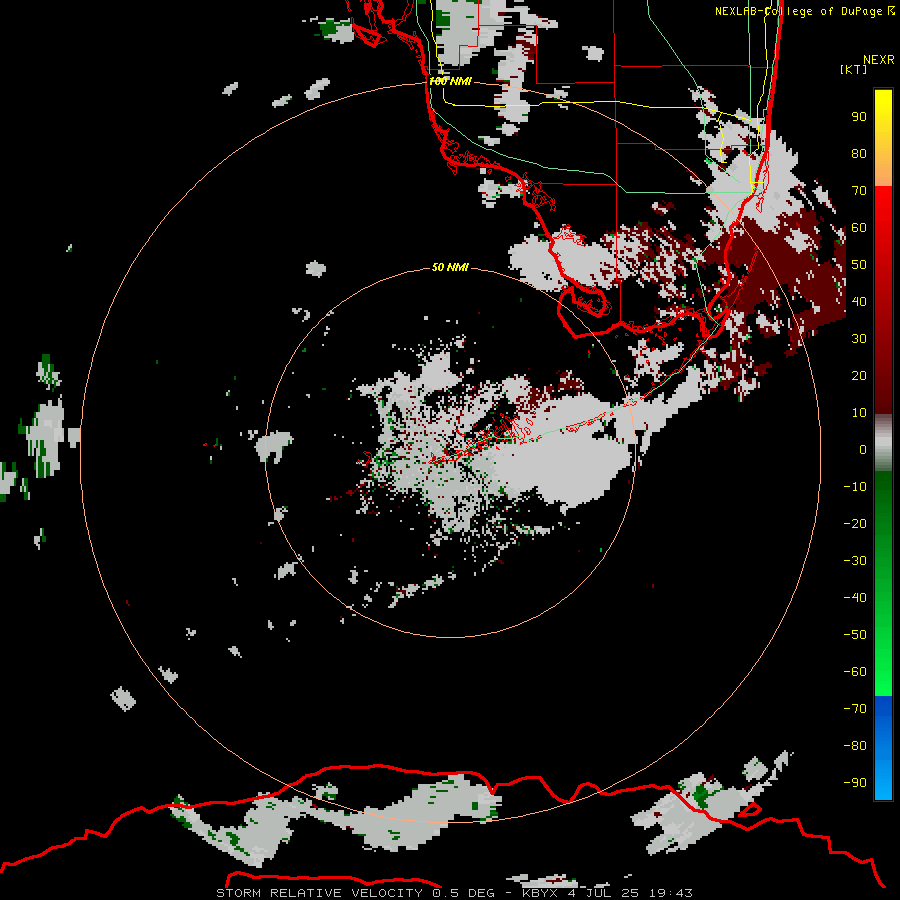
Task: Click the -20 scale label
Action: (x=855, y=524)
